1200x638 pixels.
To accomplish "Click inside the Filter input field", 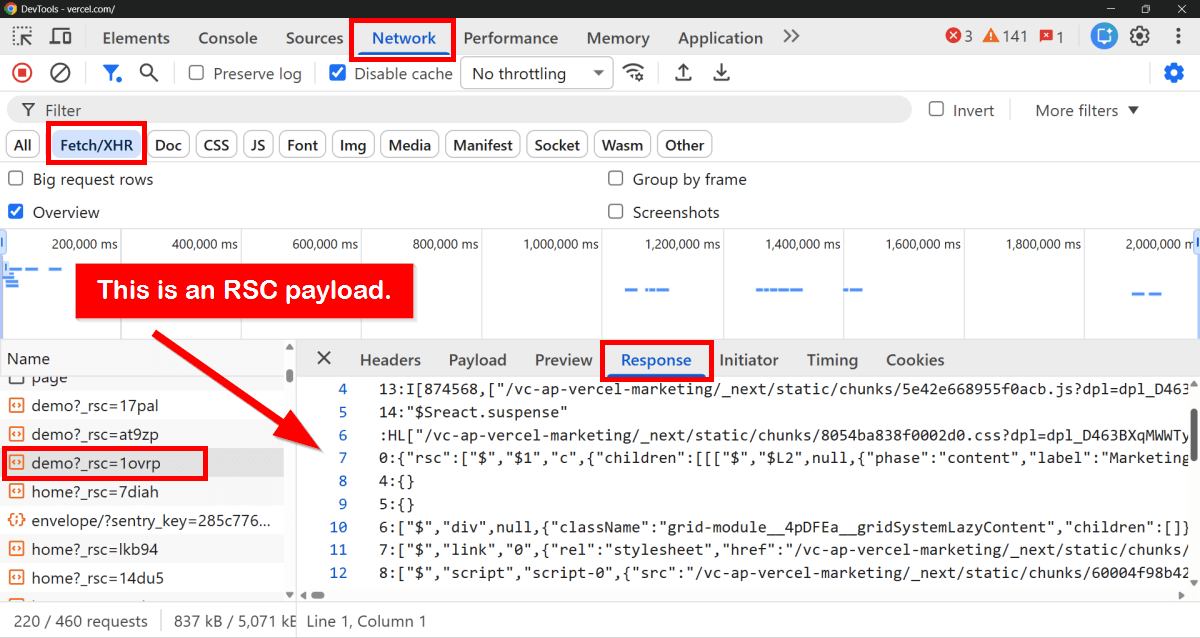I will (x=400, y=109).
